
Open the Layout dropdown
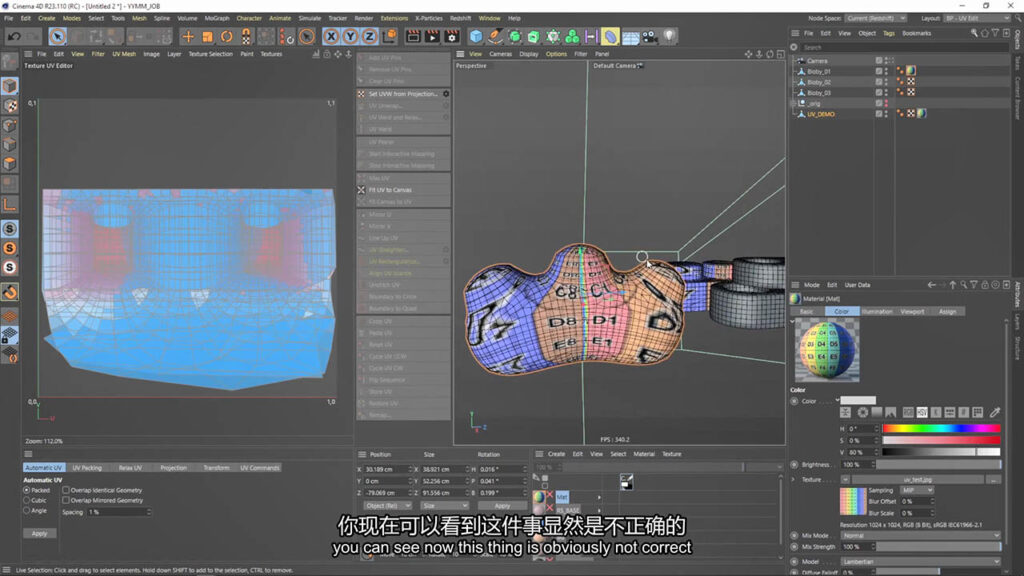tap(976, 18)
